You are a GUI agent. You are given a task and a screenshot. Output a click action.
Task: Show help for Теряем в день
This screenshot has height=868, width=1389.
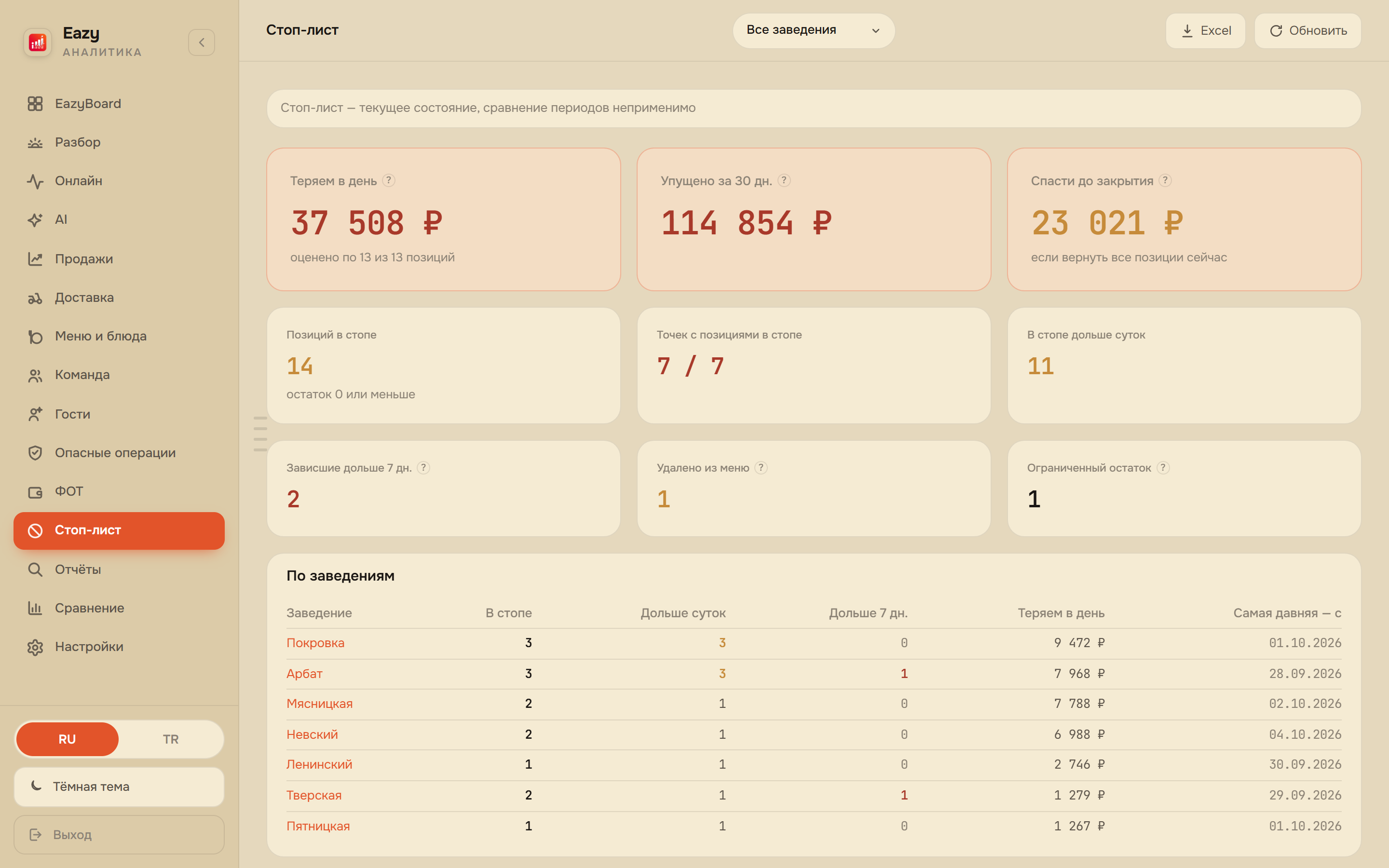point(389,180)
